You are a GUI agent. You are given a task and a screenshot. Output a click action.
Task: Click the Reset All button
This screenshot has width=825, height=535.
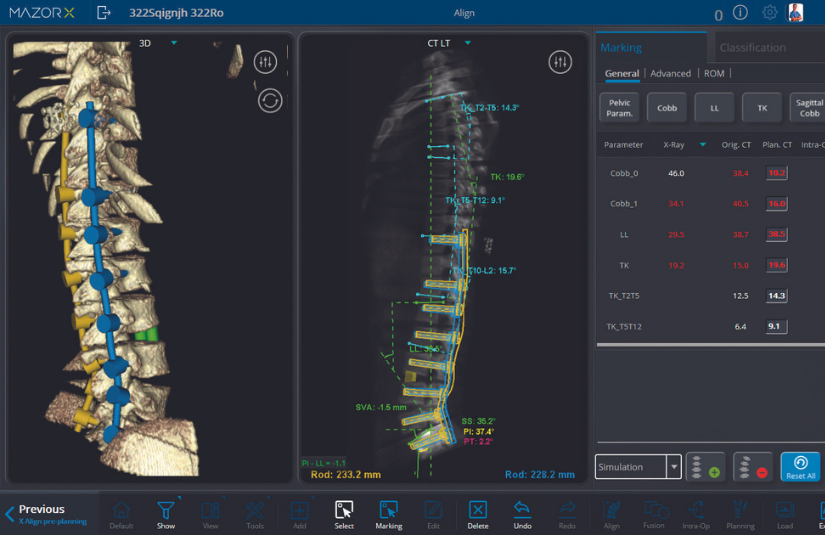click(x=800, y=467)
